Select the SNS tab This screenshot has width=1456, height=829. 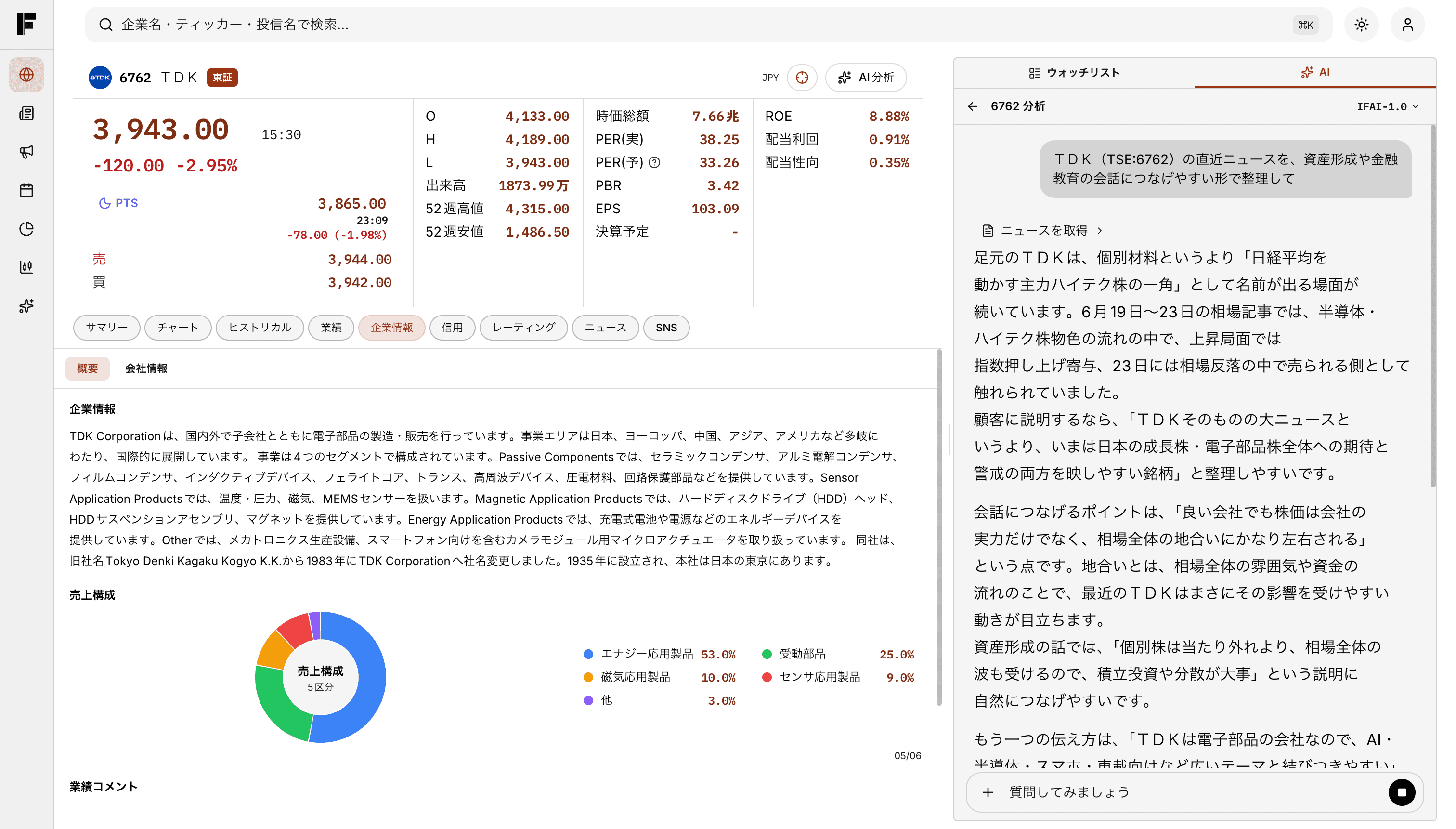[x=666, y=328]
